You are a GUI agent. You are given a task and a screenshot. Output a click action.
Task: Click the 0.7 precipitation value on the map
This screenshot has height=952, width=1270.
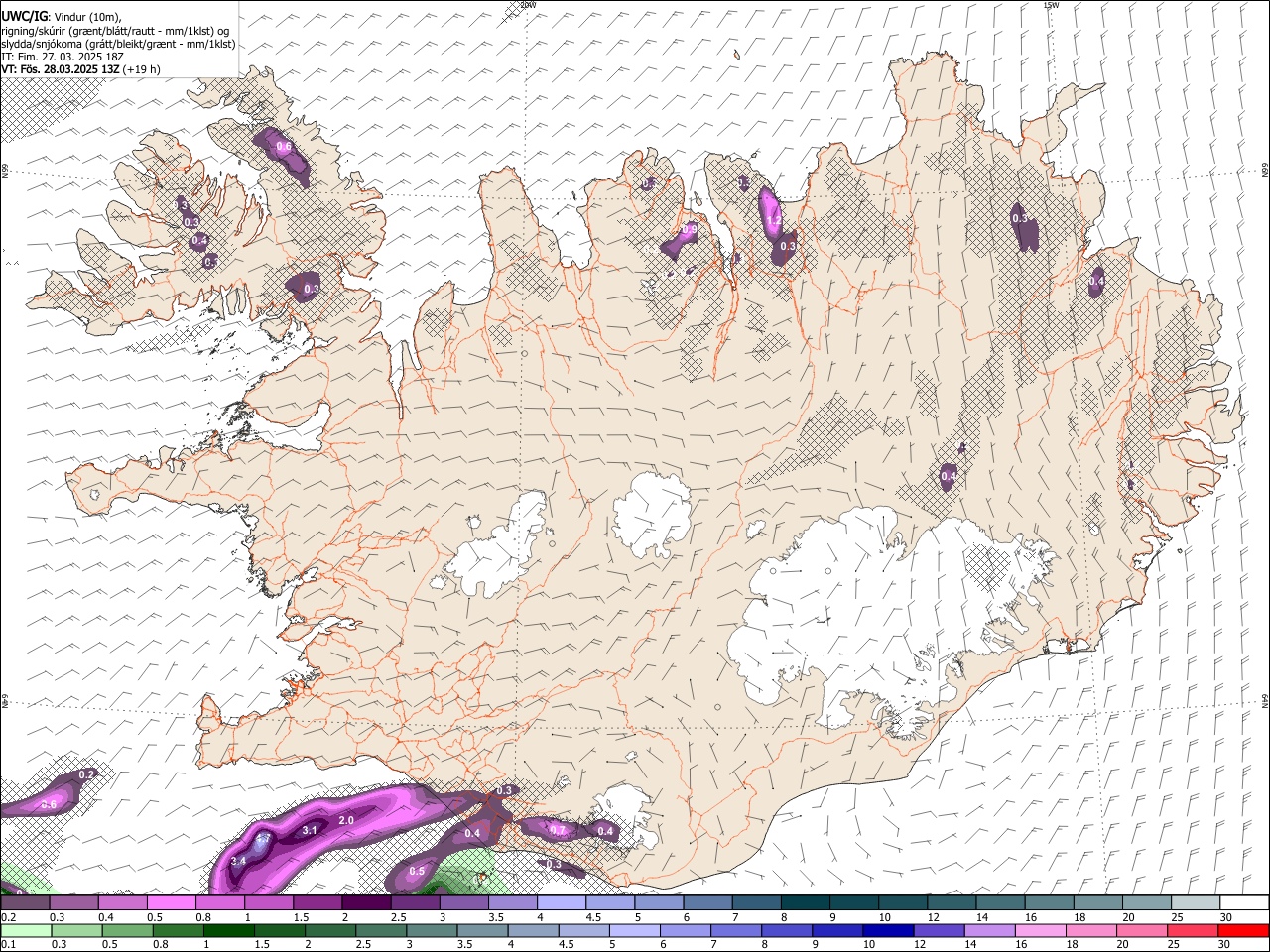click(x=558, y=830)
